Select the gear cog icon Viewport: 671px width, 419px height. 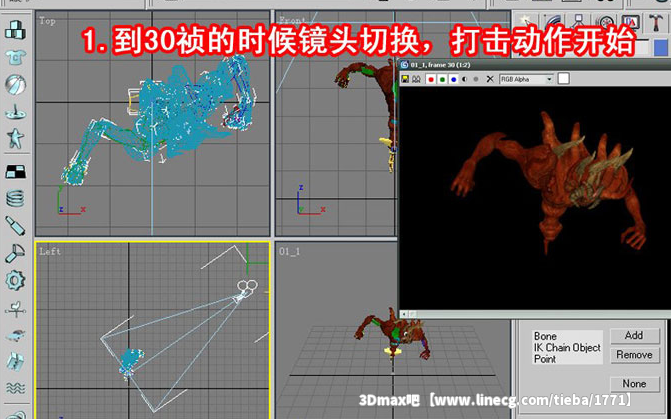(15, 280)
